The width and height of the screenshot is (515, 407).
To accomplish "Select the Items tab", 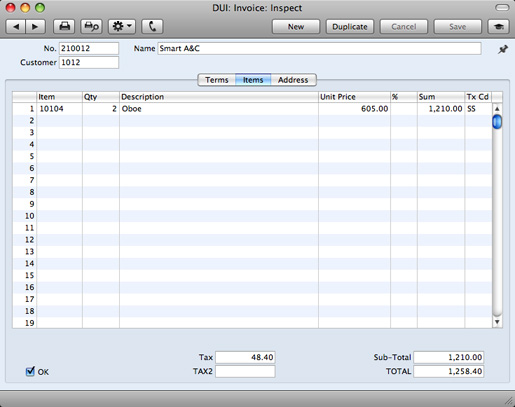I will click(253, 80).
